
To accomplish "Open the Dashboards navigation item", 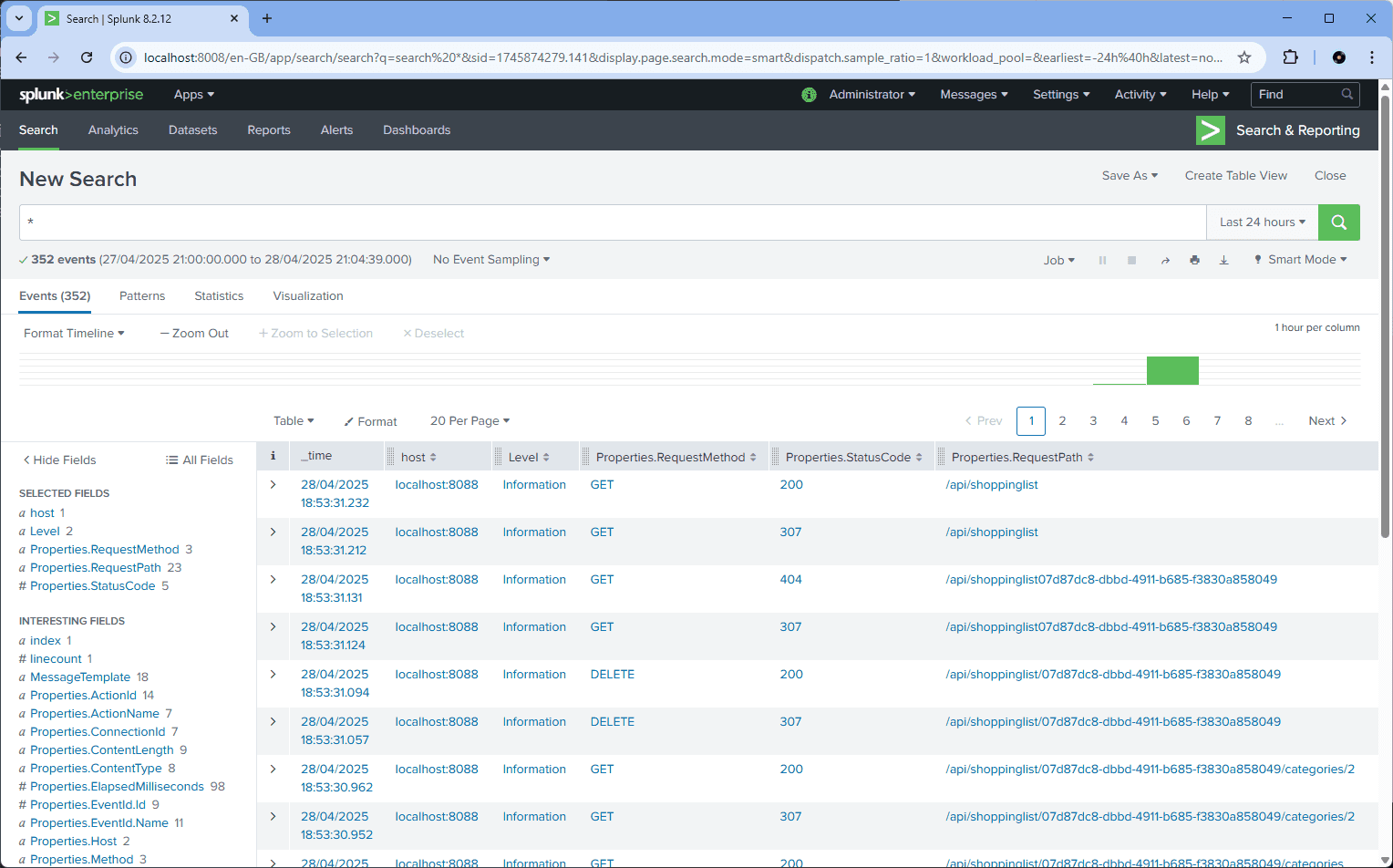I will tap(417, 130).
